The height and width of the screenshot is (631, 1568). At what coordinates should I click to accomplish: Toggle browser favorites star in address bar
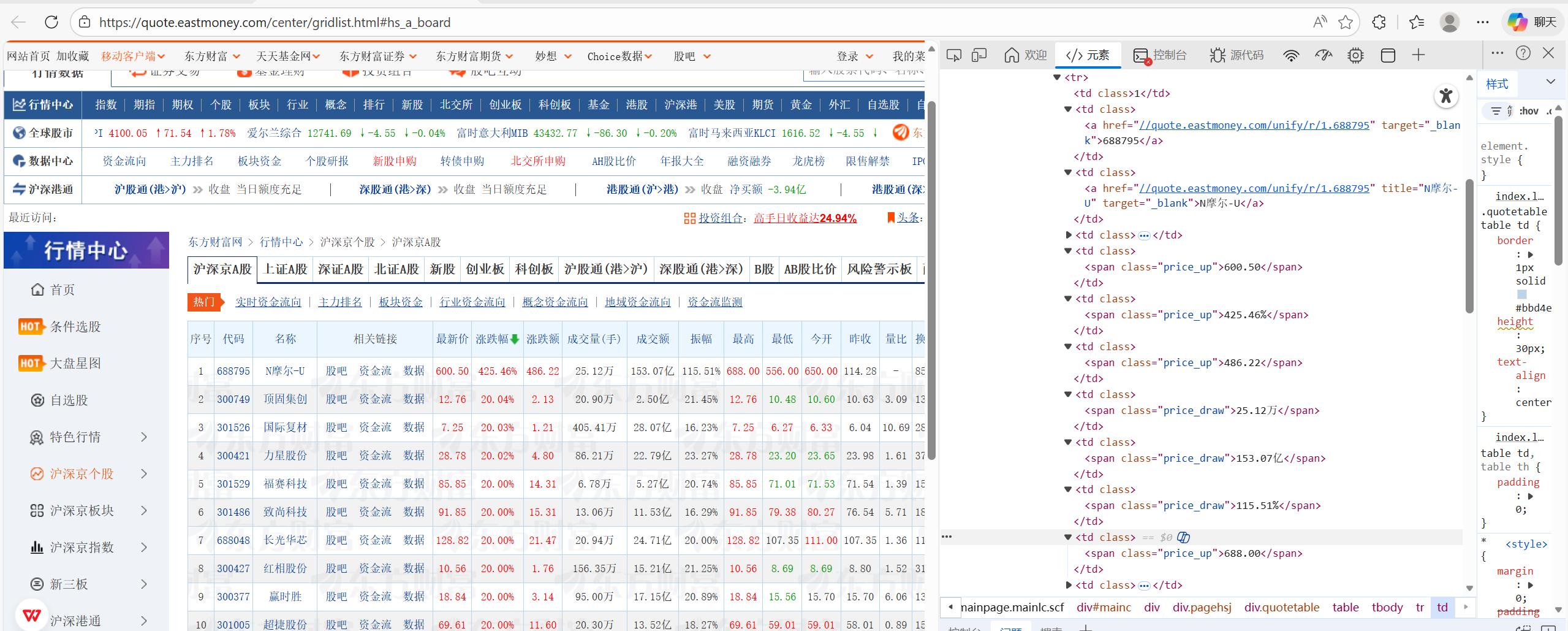pyautogui.click(x=1346, y=22)
